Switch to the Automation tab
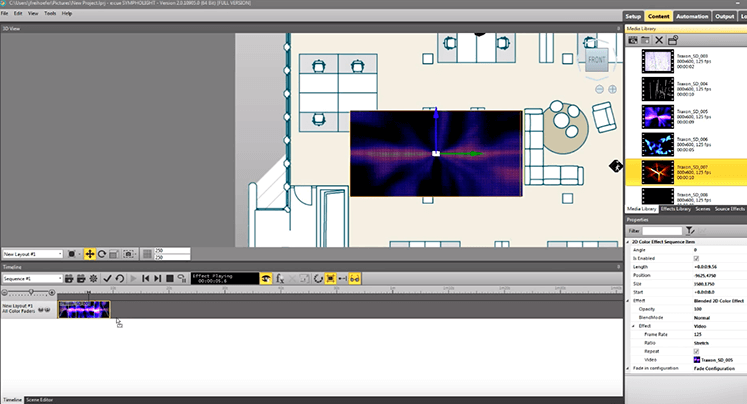The width and height of the screenshot is (747, 404). click(x=692, y=16)
